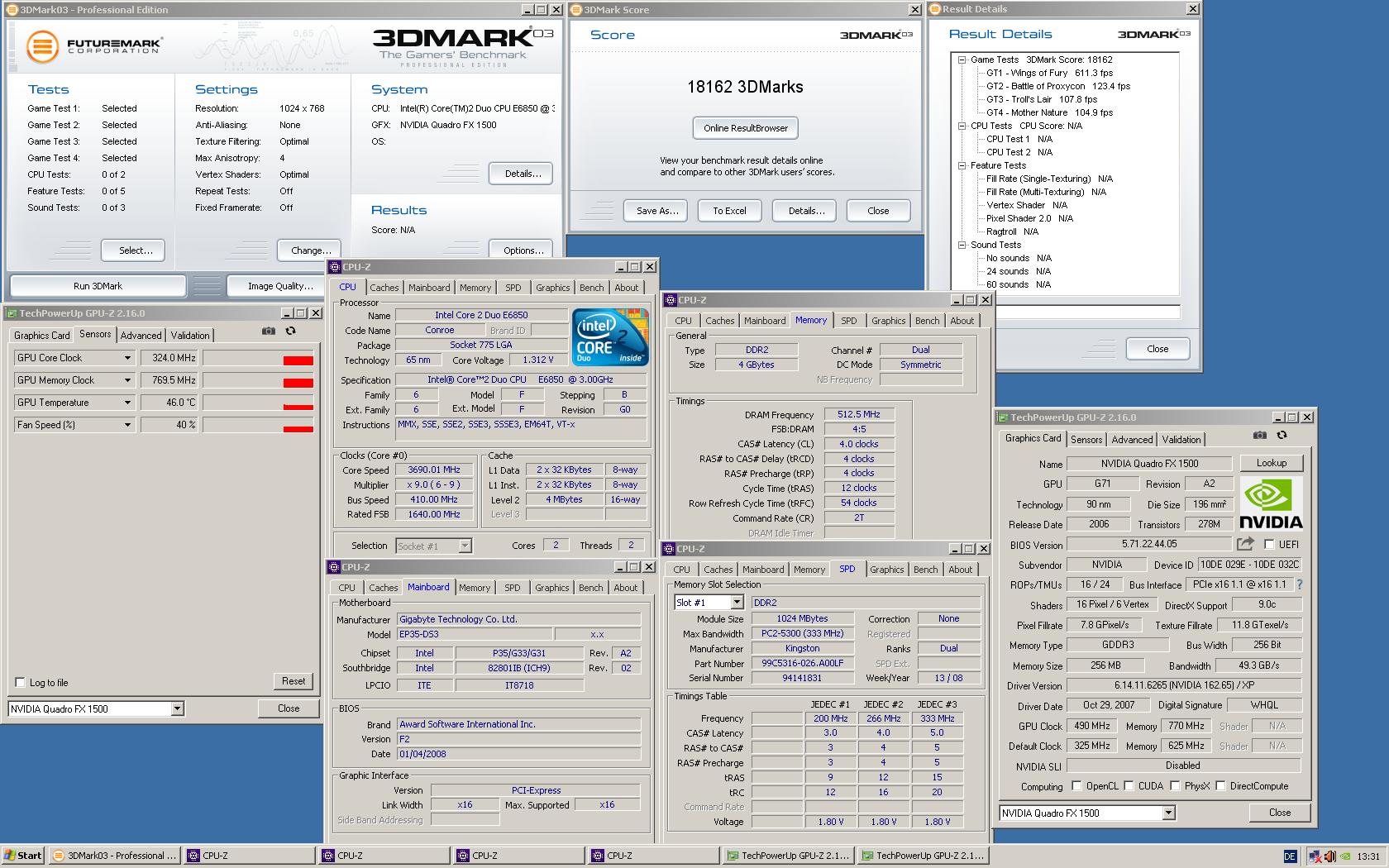Open Advanced tab in GPU-Z Sensors window
This screenshot has height=868, width=1389.
[141, 335]
